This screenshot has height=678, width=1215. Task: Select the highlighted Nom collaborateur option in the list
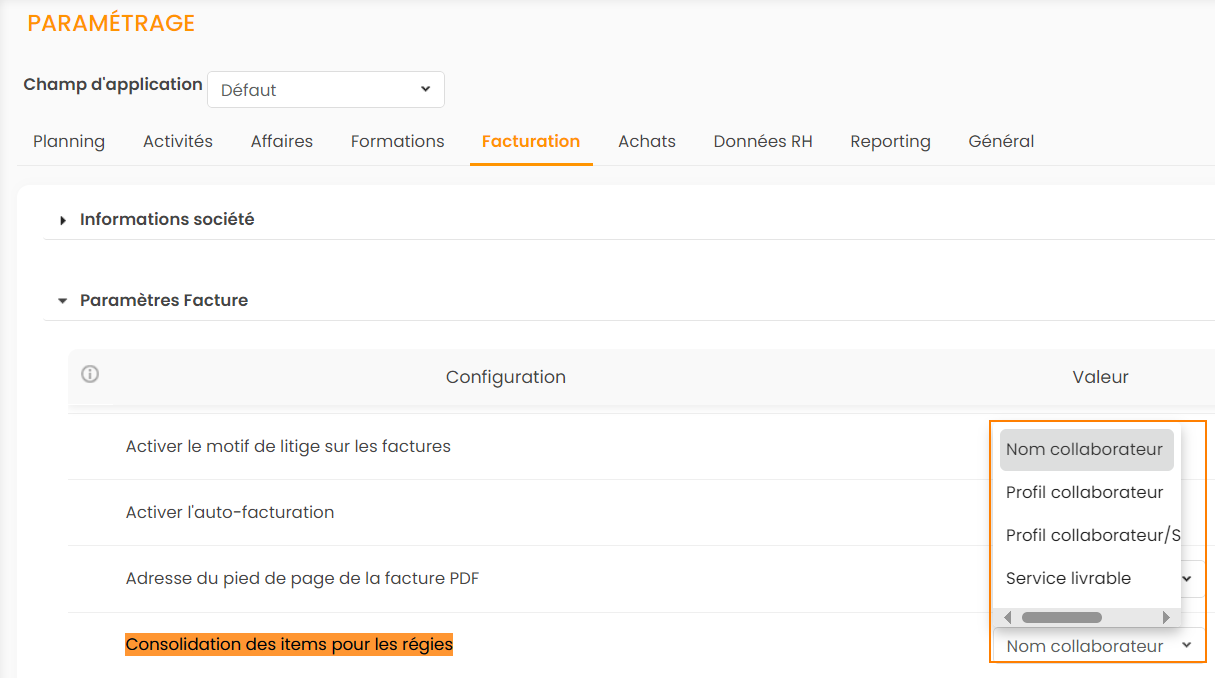(x=1085, y=450)
